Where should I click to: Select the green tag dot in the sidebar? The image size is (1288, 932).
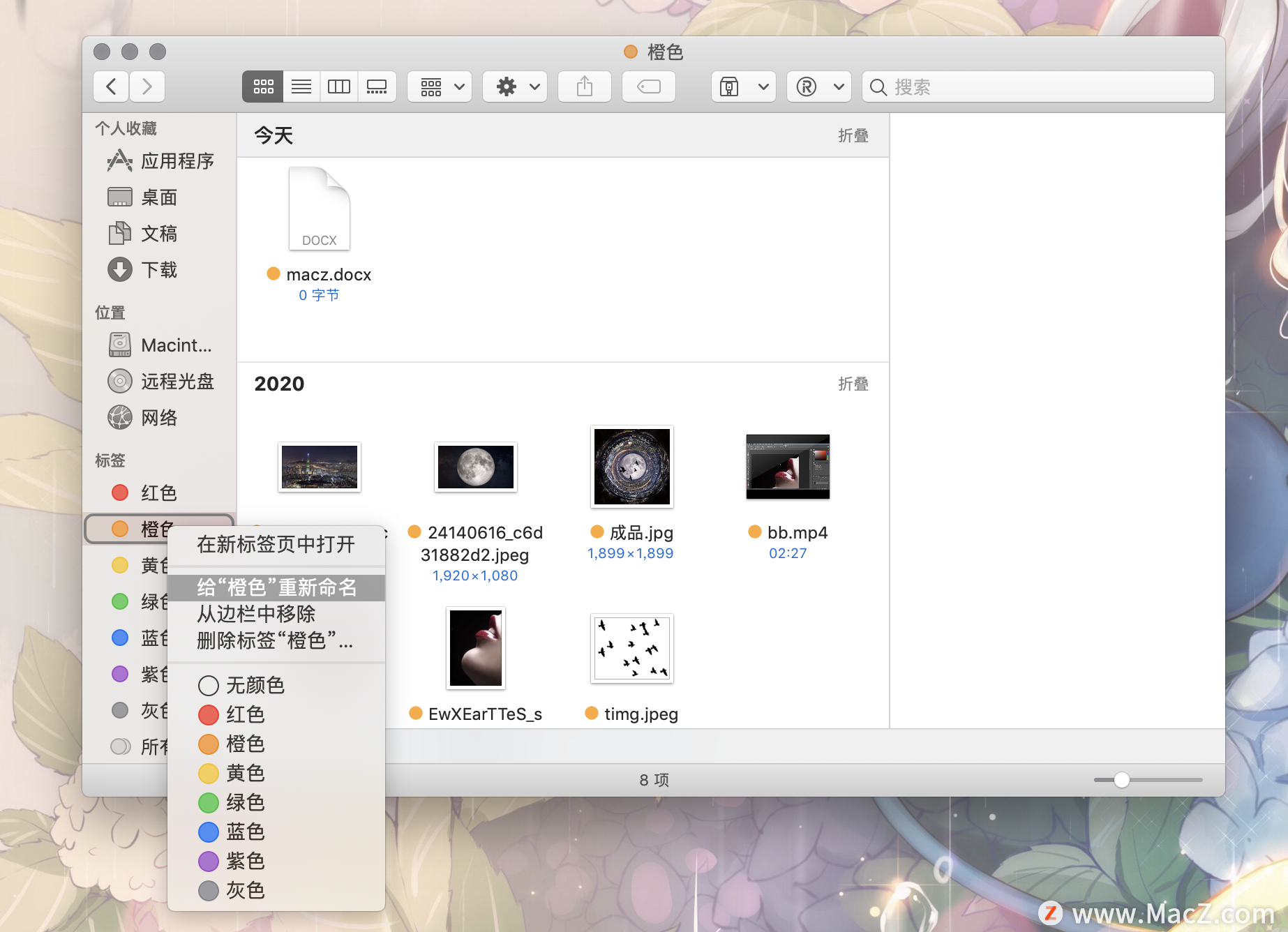[120, 601]
